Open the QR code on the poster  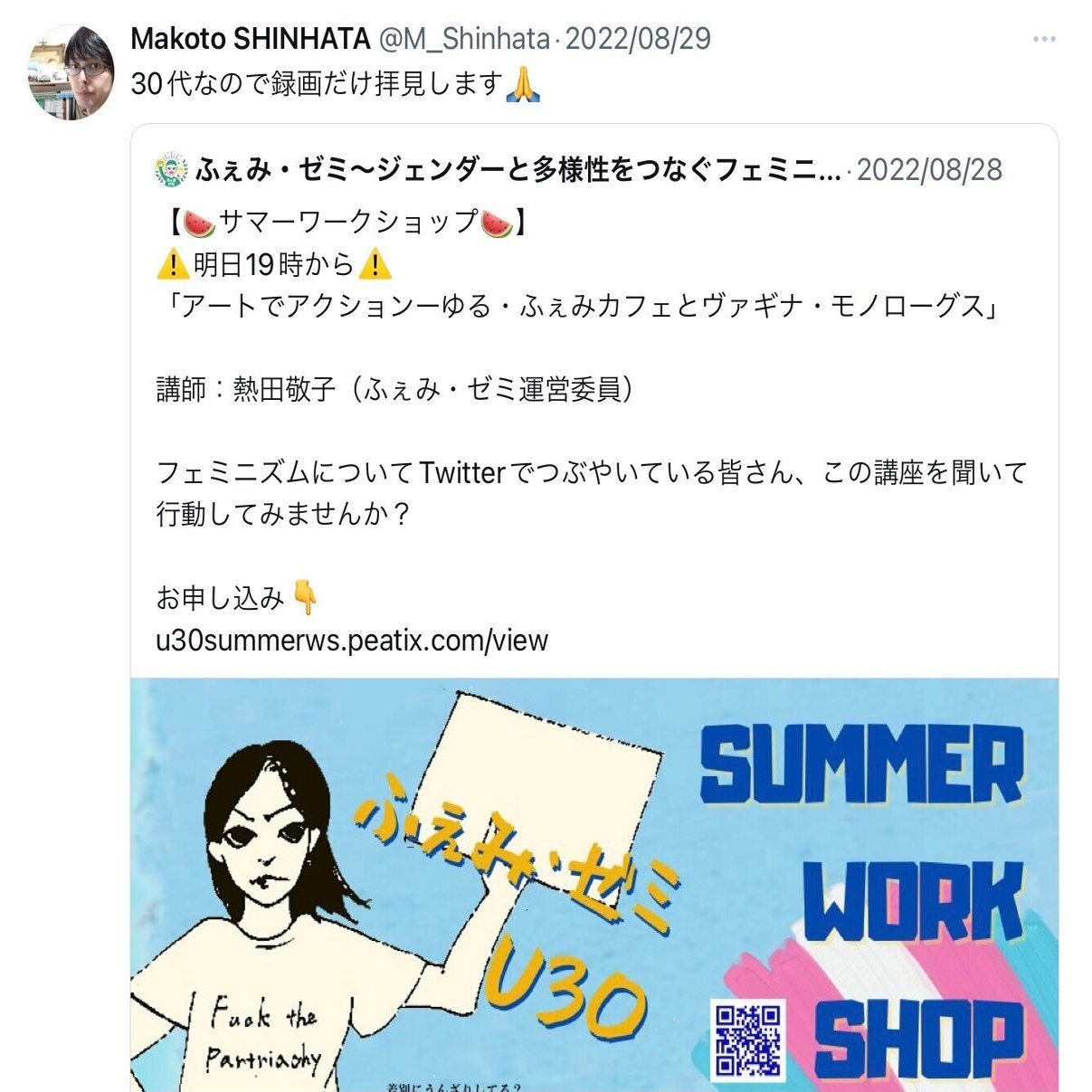point(747,1039)
